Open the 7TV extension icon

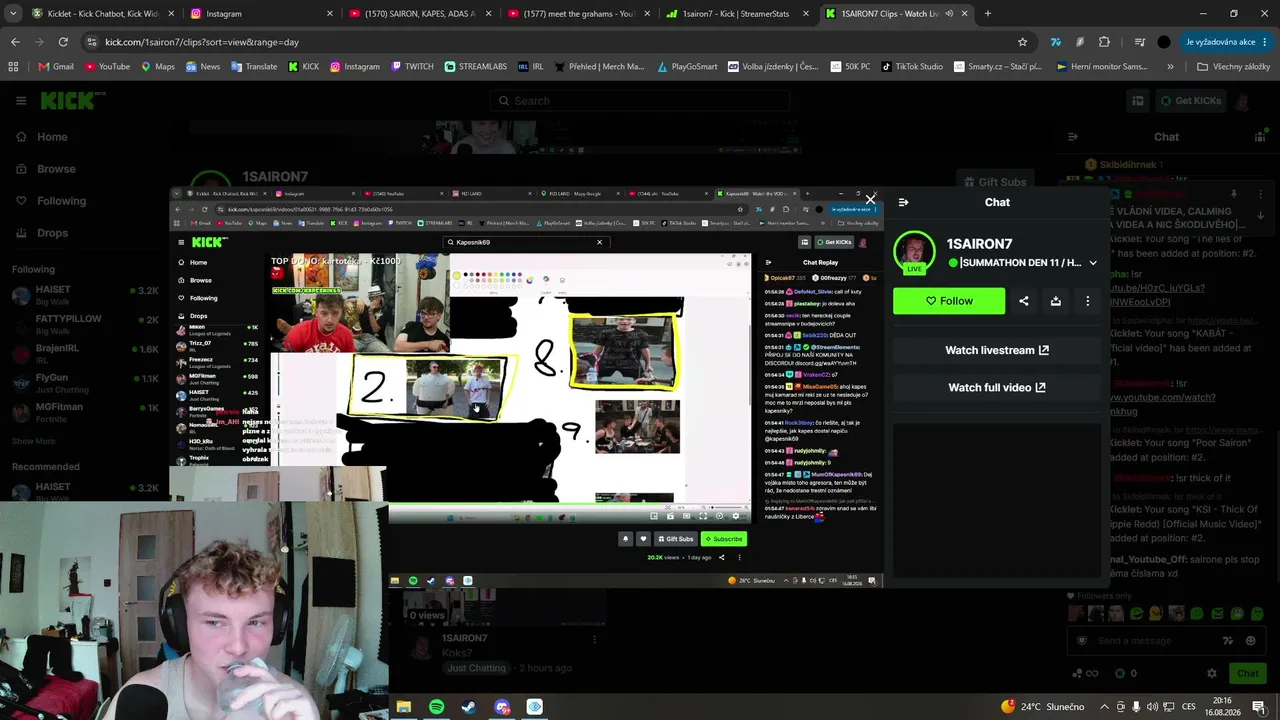[1055, 42]
